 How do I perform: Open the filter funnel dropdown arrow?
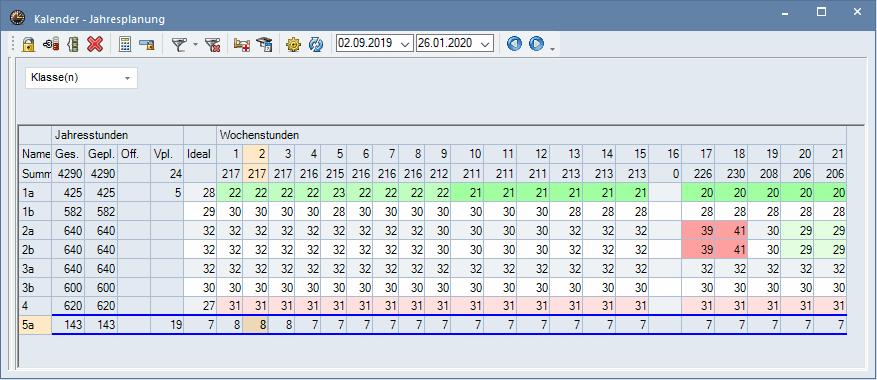point(195,44)
